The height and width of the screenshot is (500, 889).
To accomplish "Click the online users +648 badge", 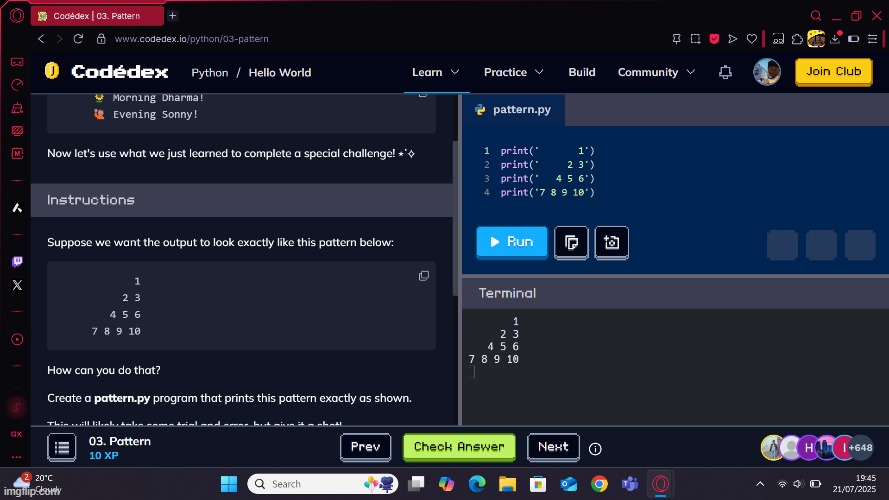I will pos(861,447).
